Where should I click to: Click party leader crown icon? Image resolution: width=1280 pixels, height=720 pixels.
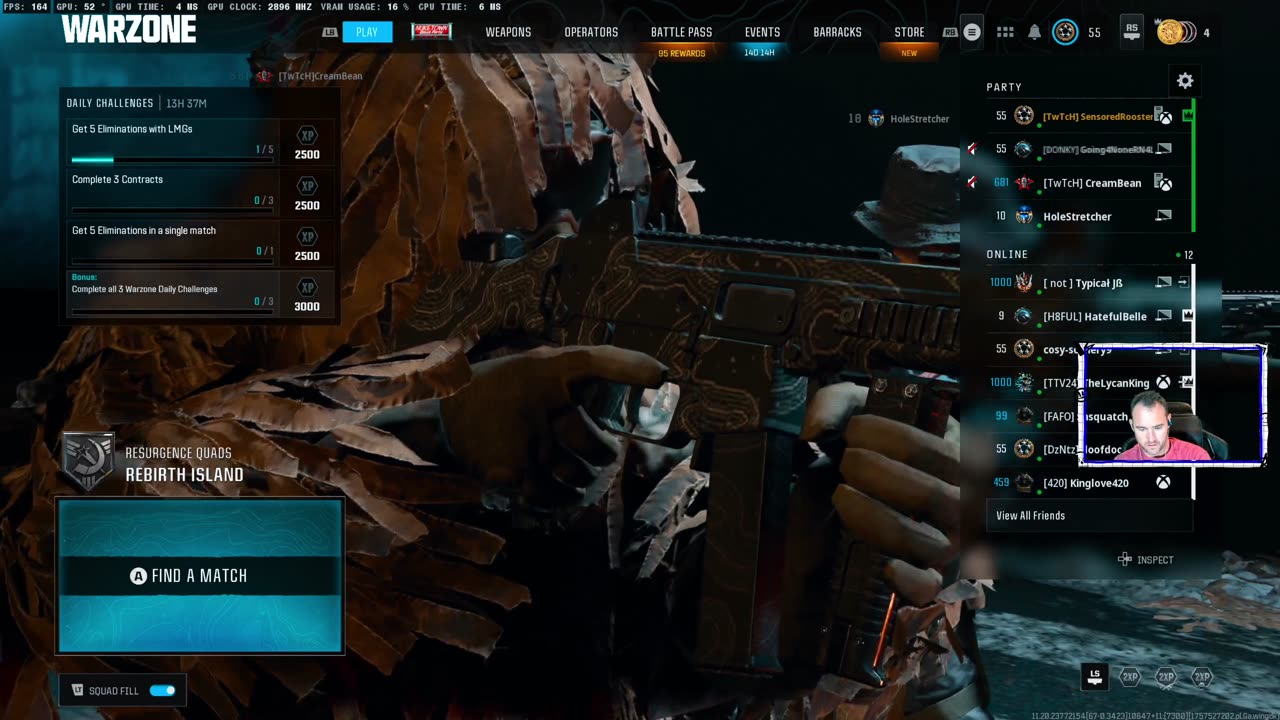click(1187, 116)
